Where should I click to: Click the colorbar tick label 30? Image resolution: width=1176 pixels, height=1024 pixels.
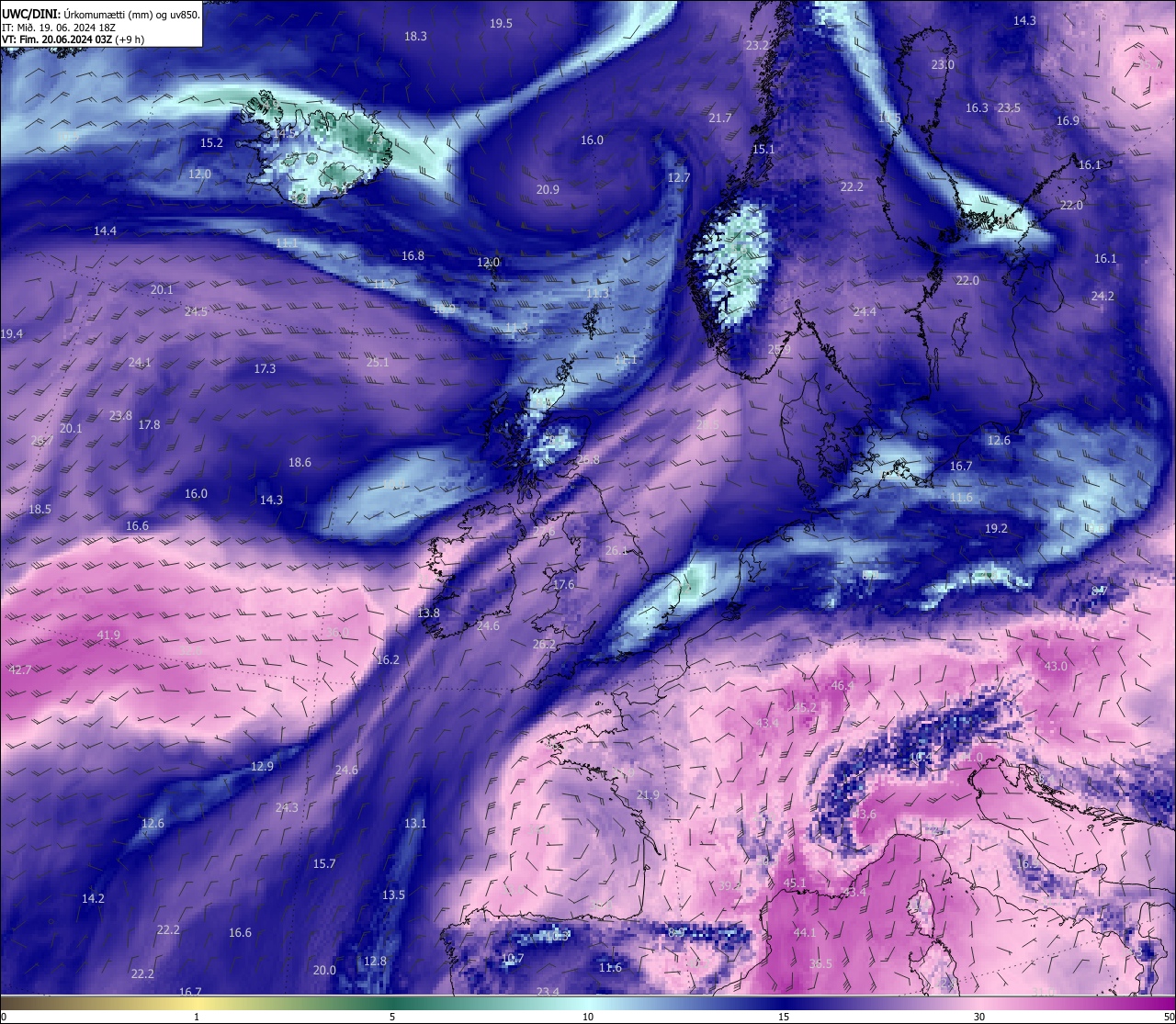click(x=979, y=1017)
